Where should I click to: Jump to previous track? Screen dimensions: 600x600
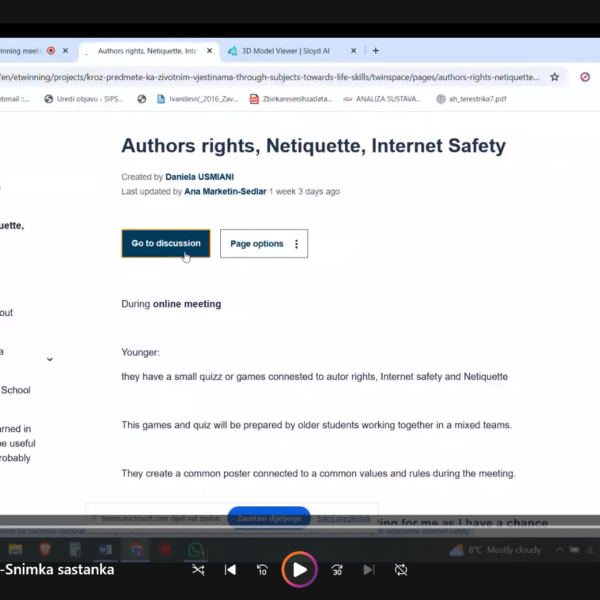click(230, 570)
